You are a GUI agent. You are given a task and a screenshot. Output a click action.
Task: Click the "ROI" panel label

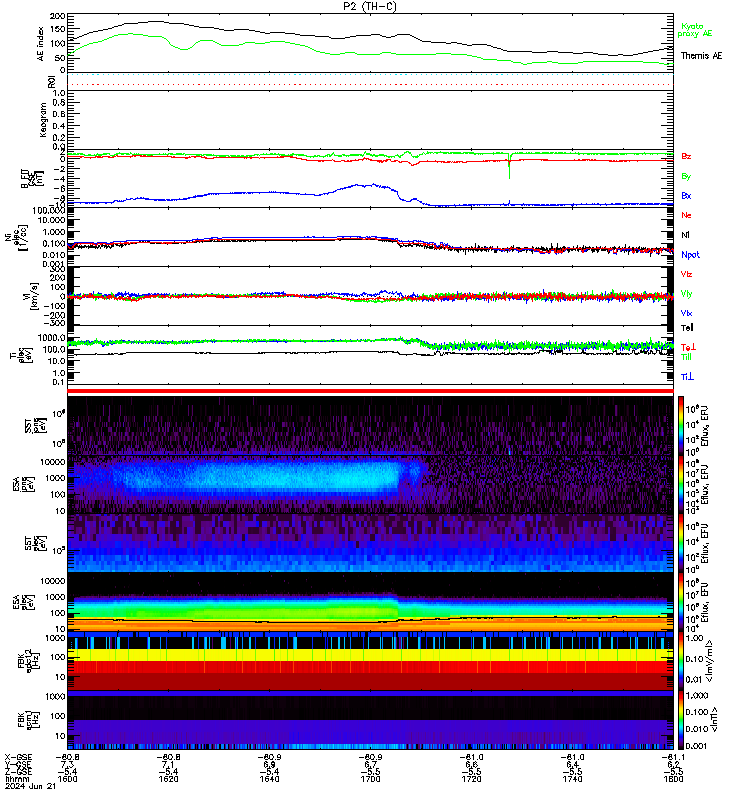point(51,82)
